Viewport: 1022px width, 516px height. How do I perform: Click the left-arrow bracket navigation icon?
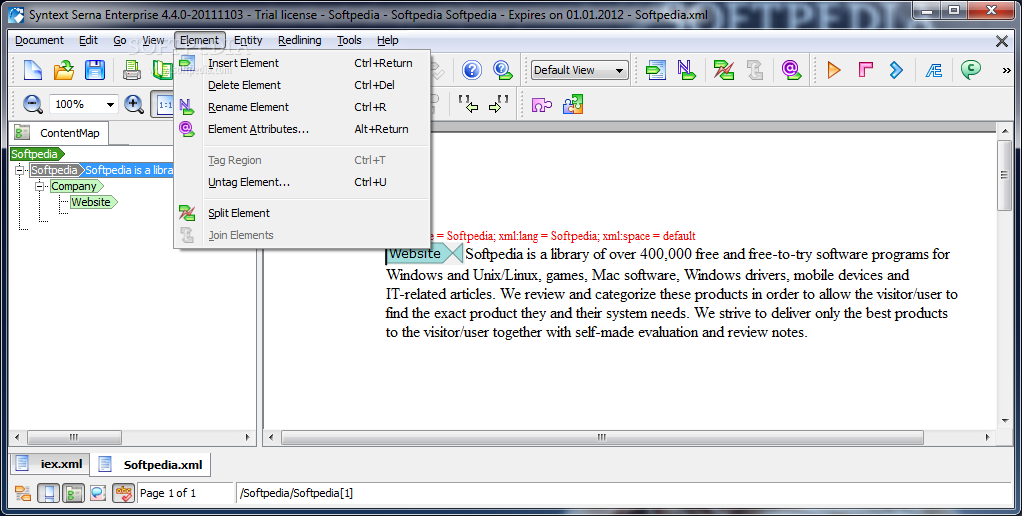pyautogui.click(x=468, y=104)
